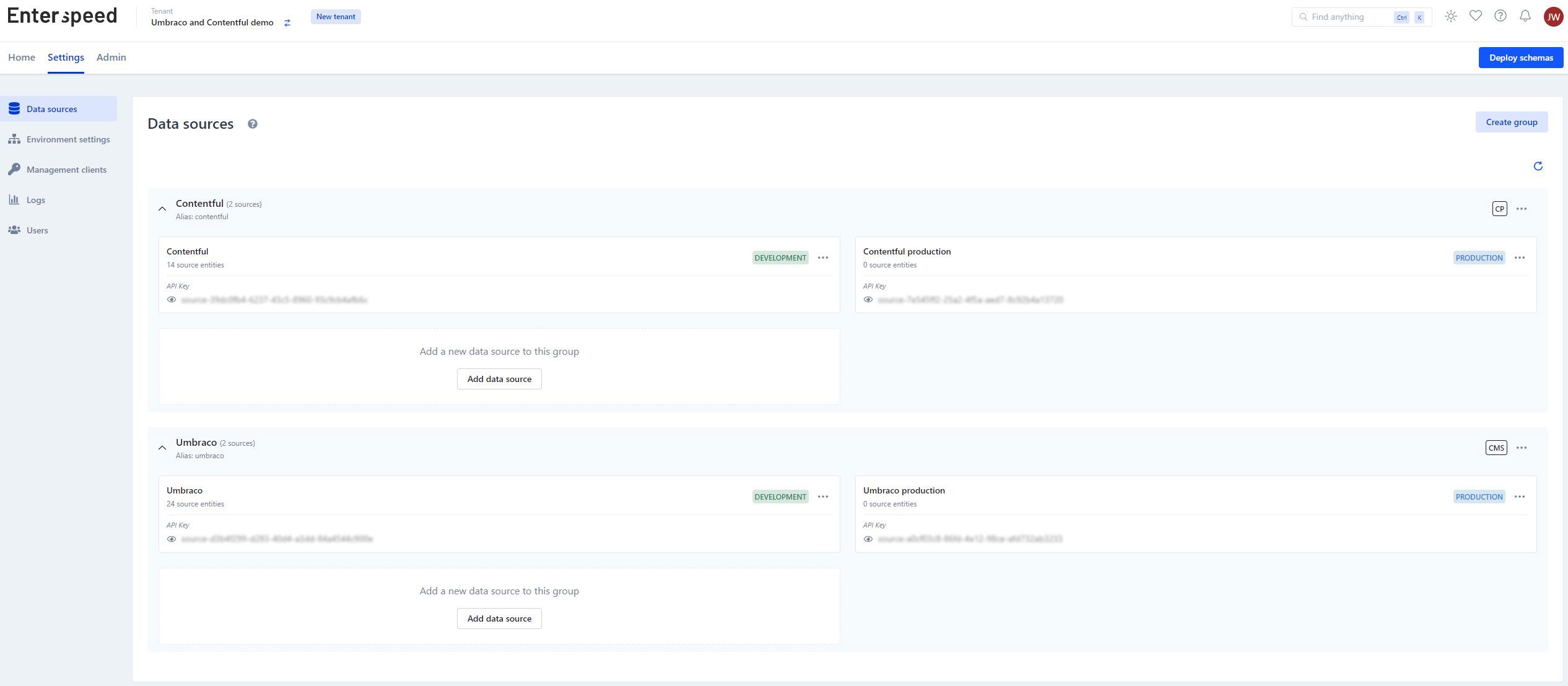Open Contentful group more options menu
The height and width of the screenshot is (686, 1568).
tap(1522, 209)
